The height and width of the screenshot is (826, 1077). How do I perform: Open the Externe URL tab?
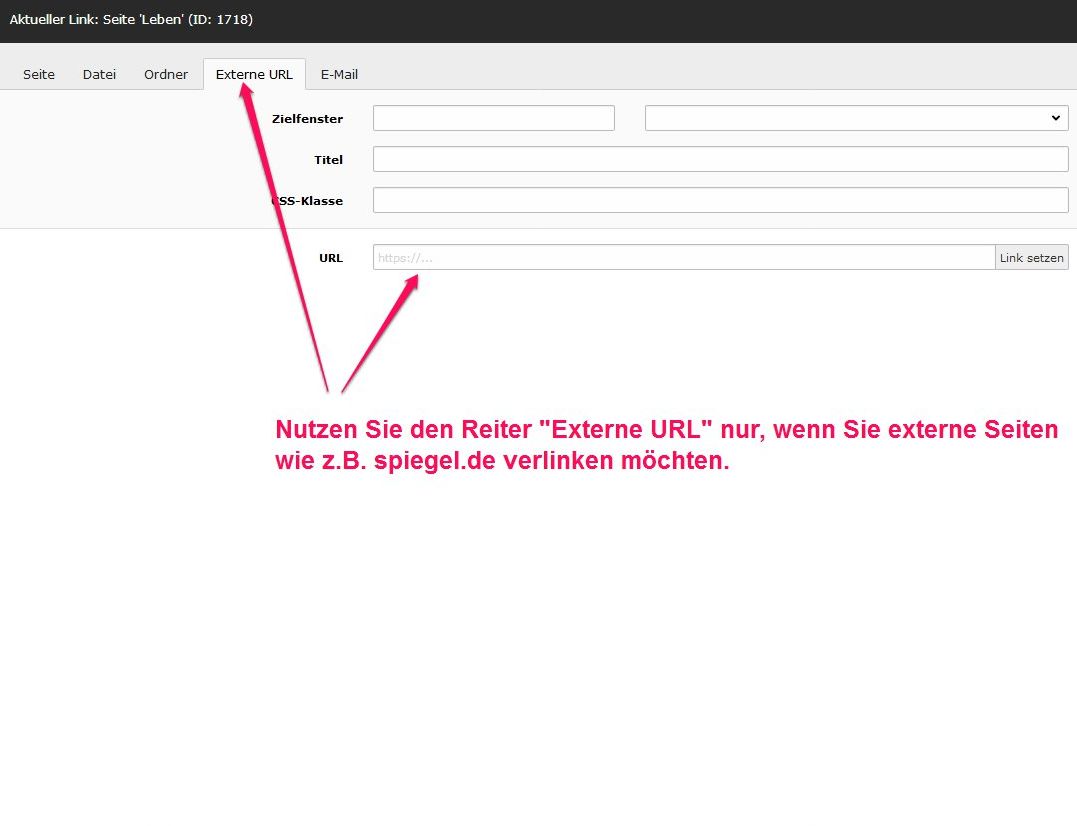254,74
